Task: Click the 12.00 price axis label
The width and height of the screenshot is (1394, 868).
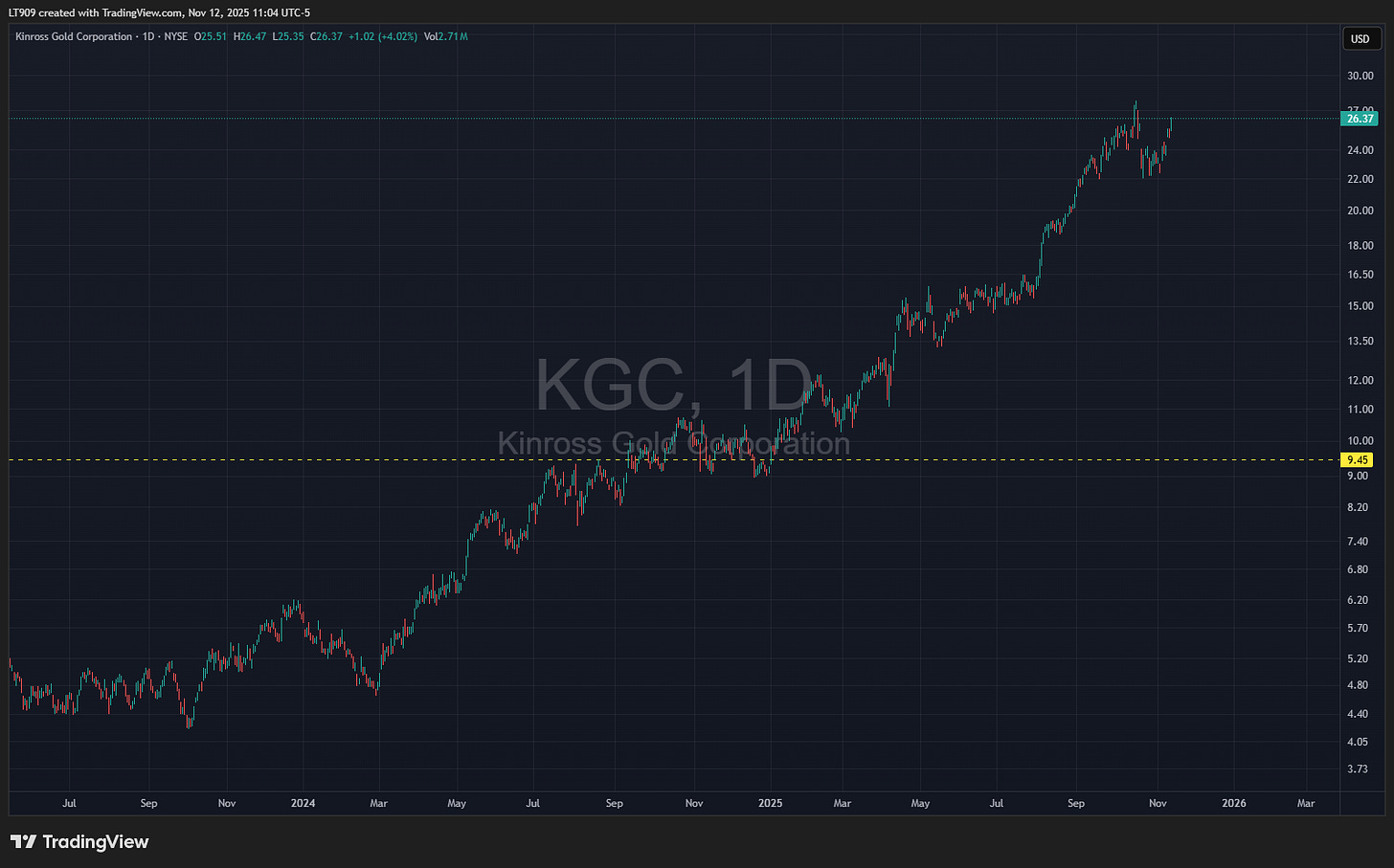Action: pyautogui.click(x=1360, y=380)
